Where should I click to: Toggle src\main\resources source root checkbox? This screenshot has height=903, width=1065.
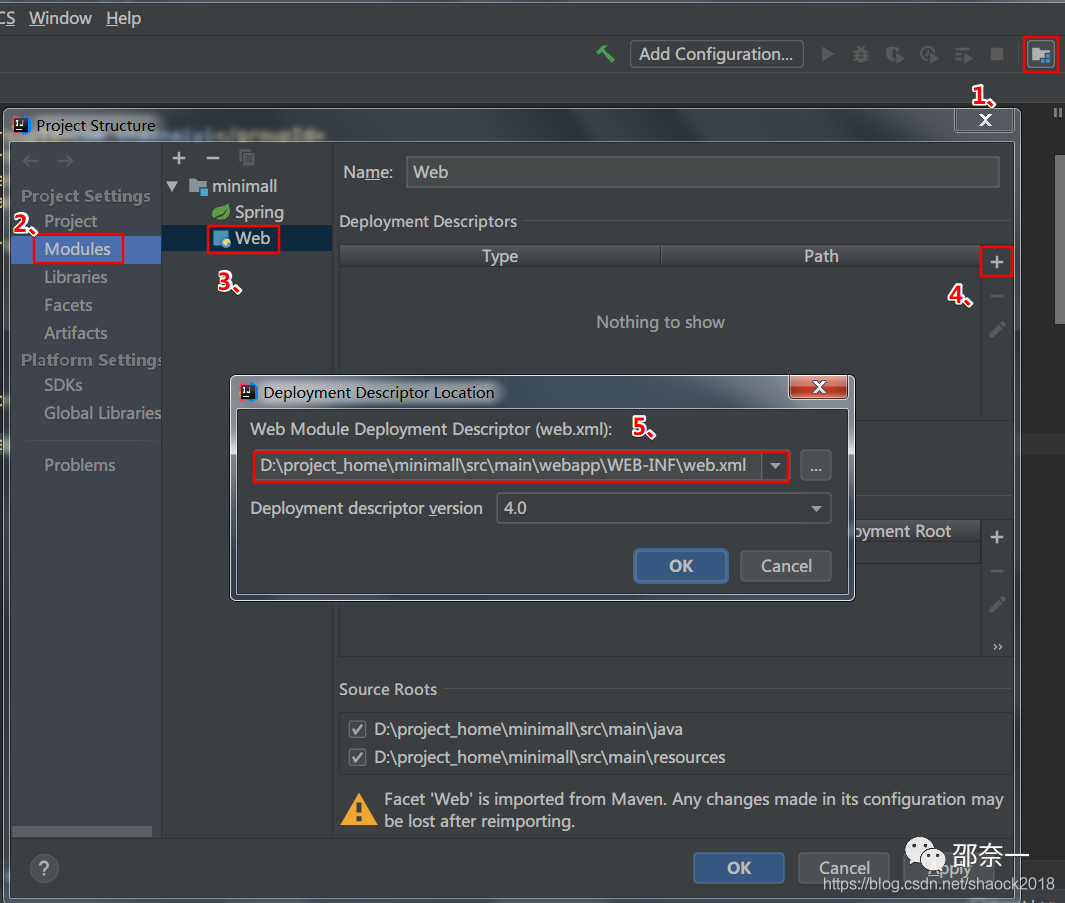click(357, 758)
